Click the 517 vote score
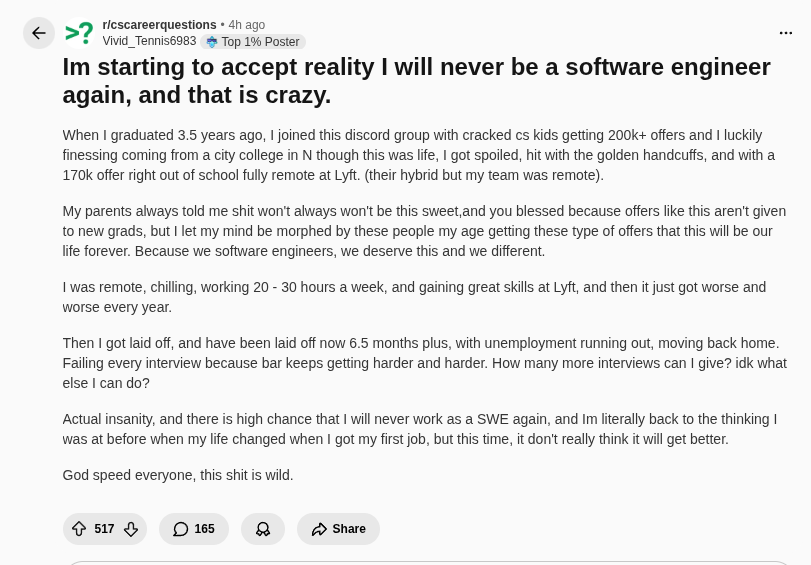This screenshot has width=811, height=565. (x=104, y=529)
